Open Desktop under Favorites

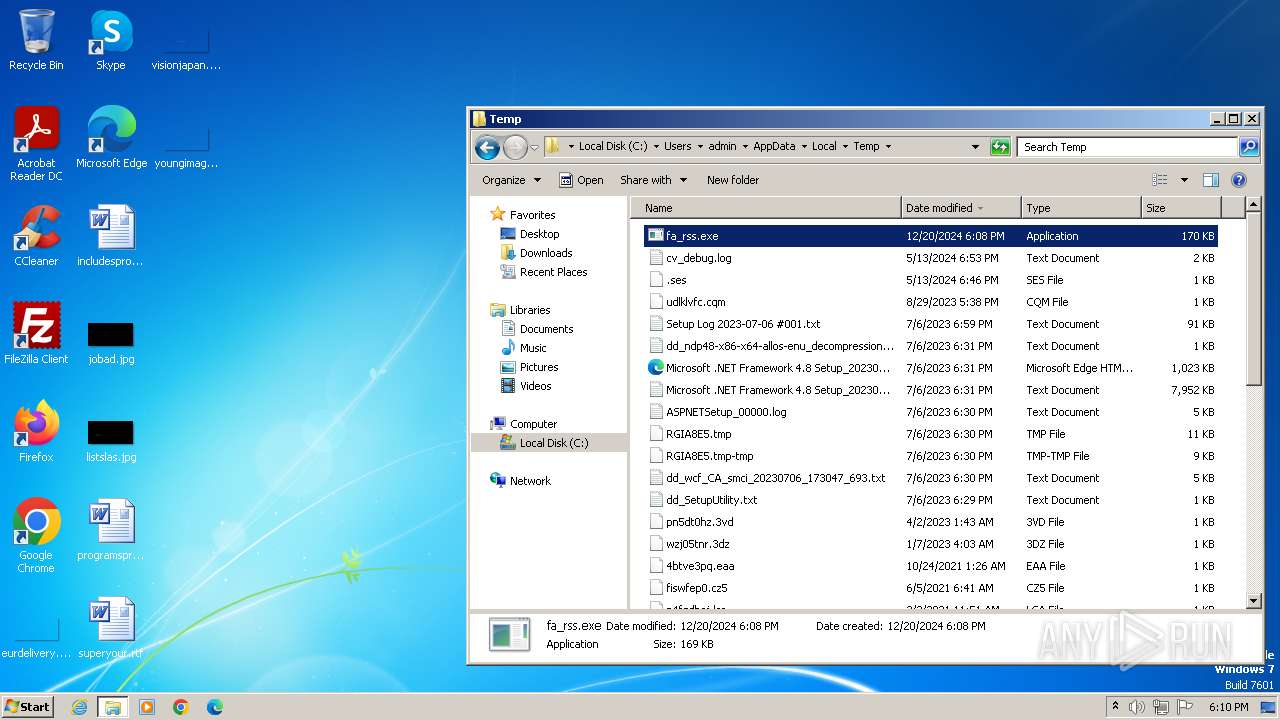pos(539,234)
